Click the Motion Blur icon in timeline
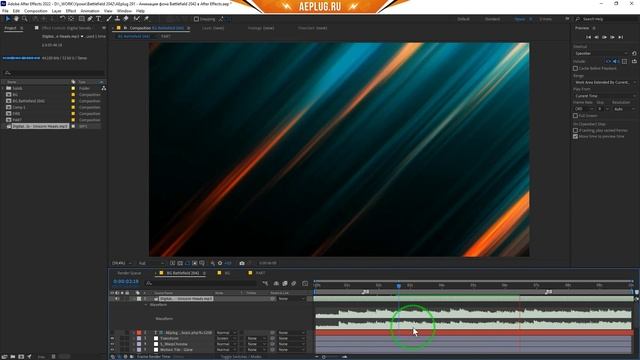 [293, 283]
